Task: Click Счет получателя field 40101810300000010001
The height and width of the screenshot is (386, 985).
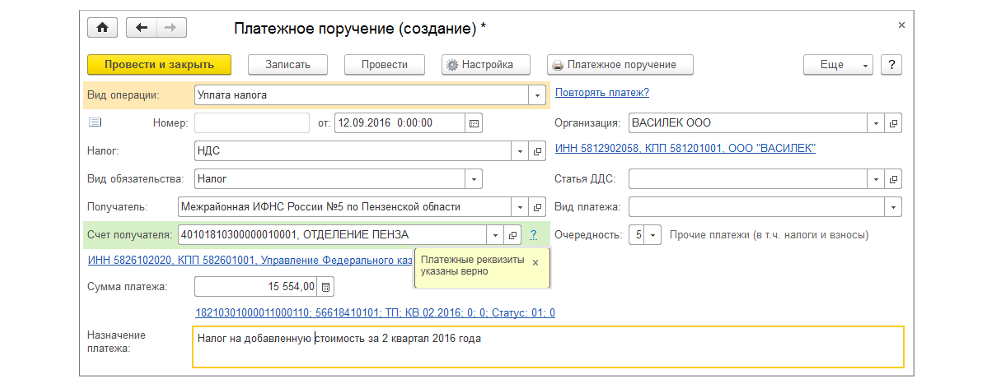Action: point(333,235)
